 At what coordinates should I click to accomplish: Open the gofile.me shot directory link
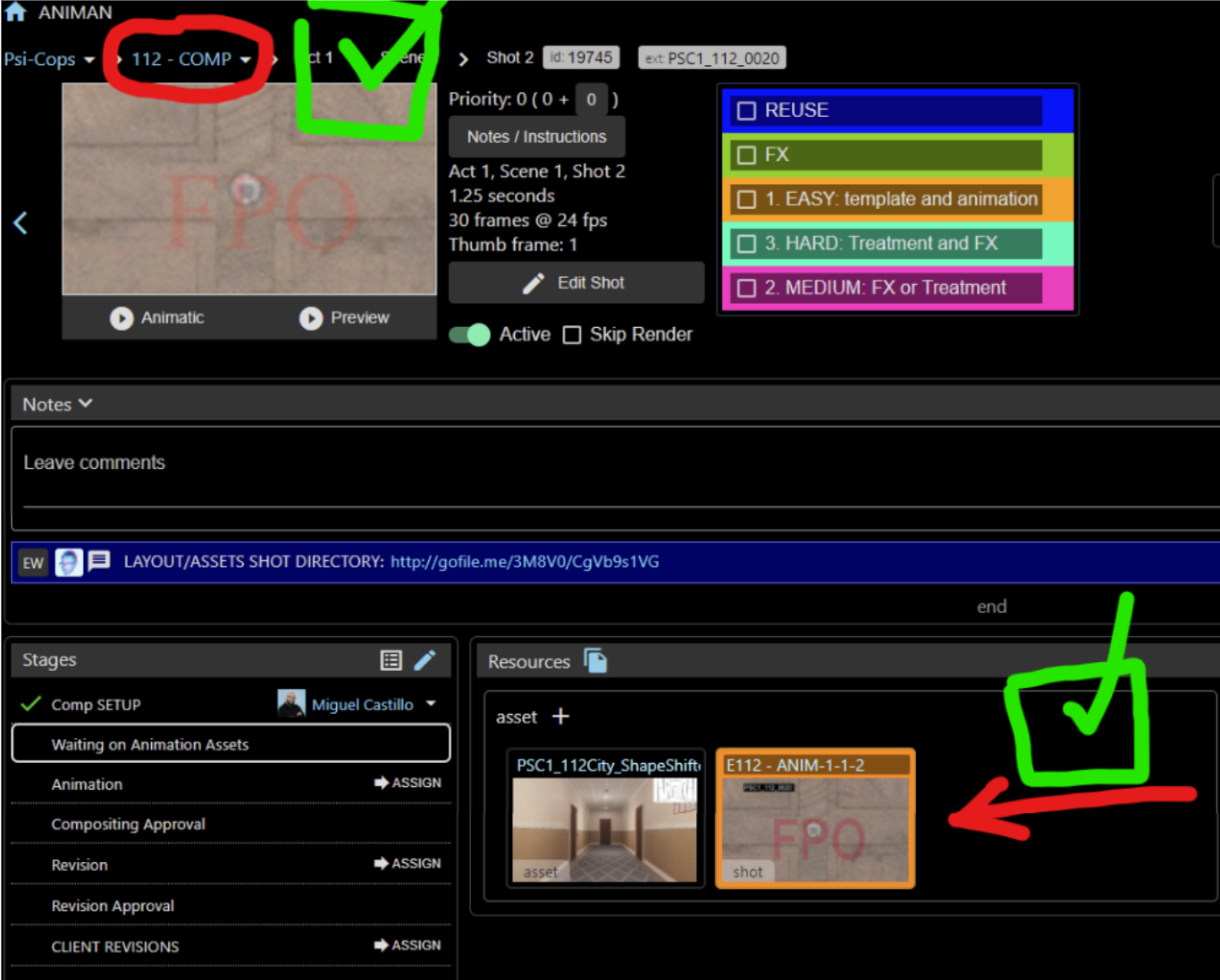point(525,562)
